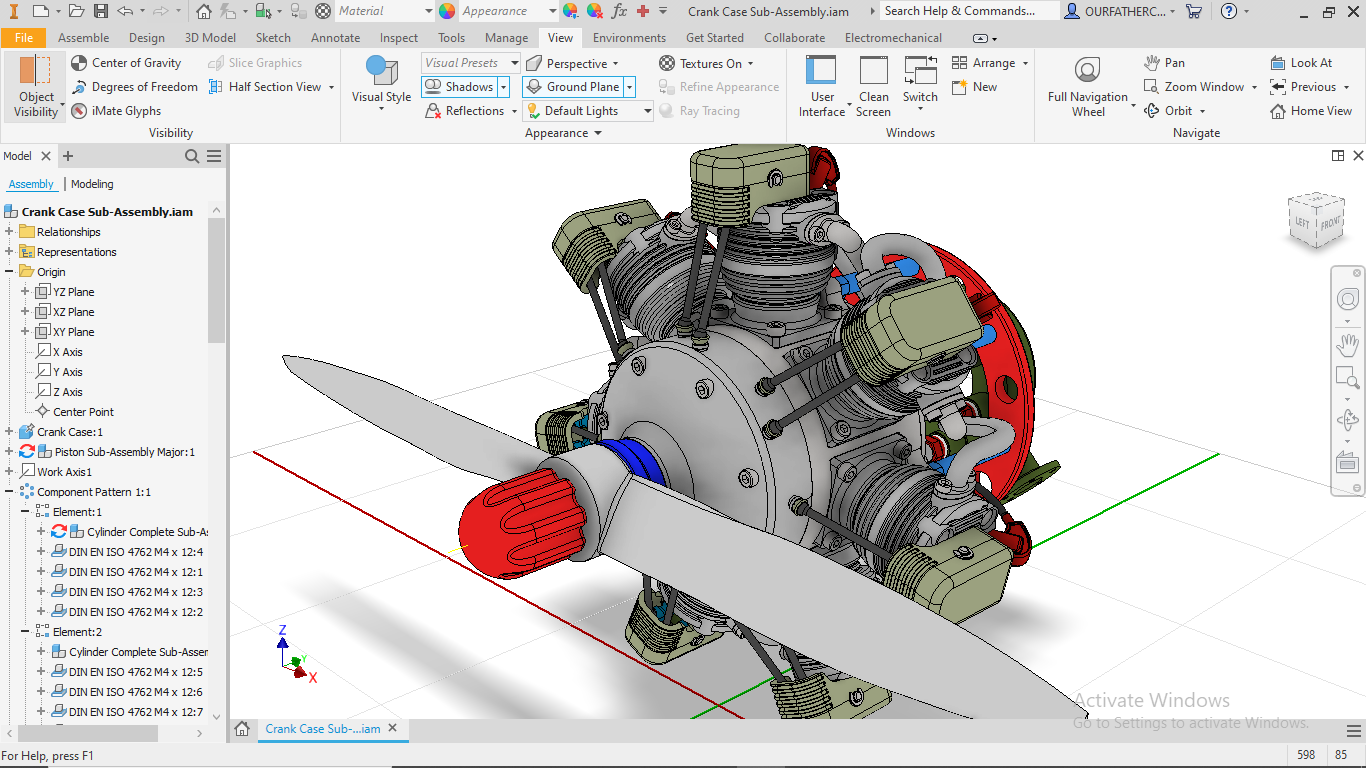The width and height of the screenshot is (1366, 768).
Task: Expand the Relationships folder
Action: [x=9, y=232]
